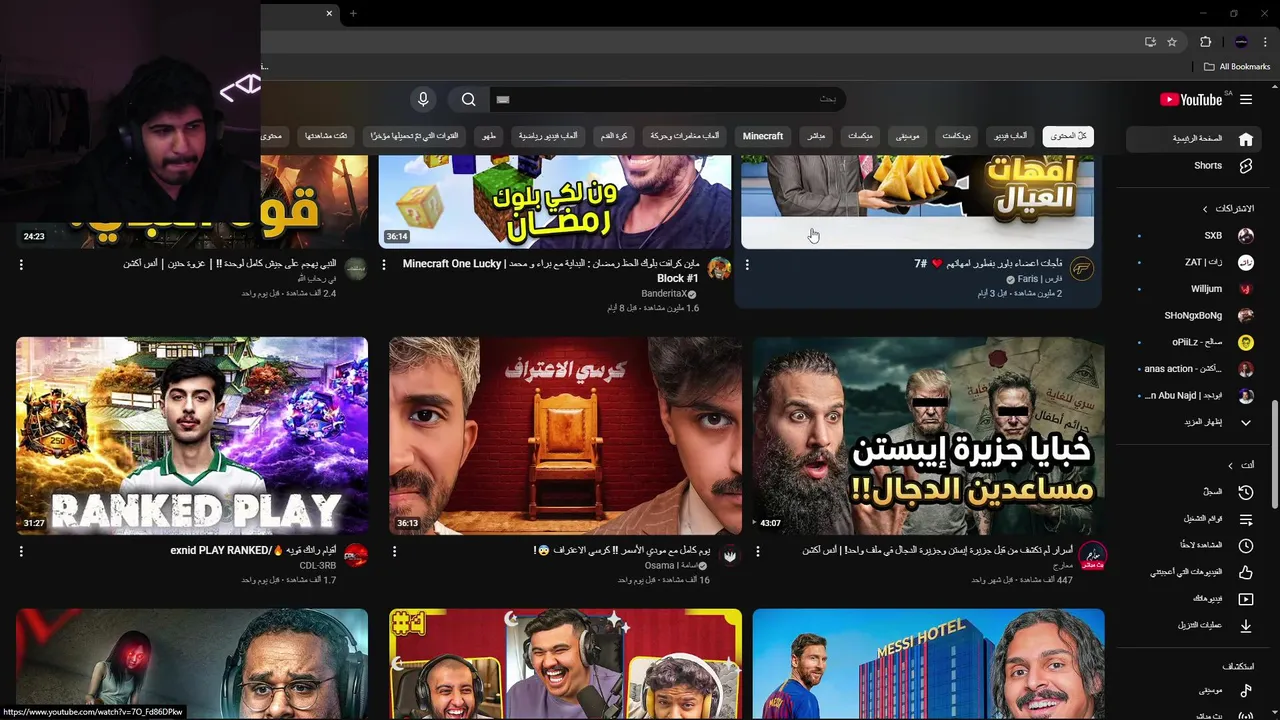Select the 'طهو' cooking chip
1280x720 pixels.
489,136
